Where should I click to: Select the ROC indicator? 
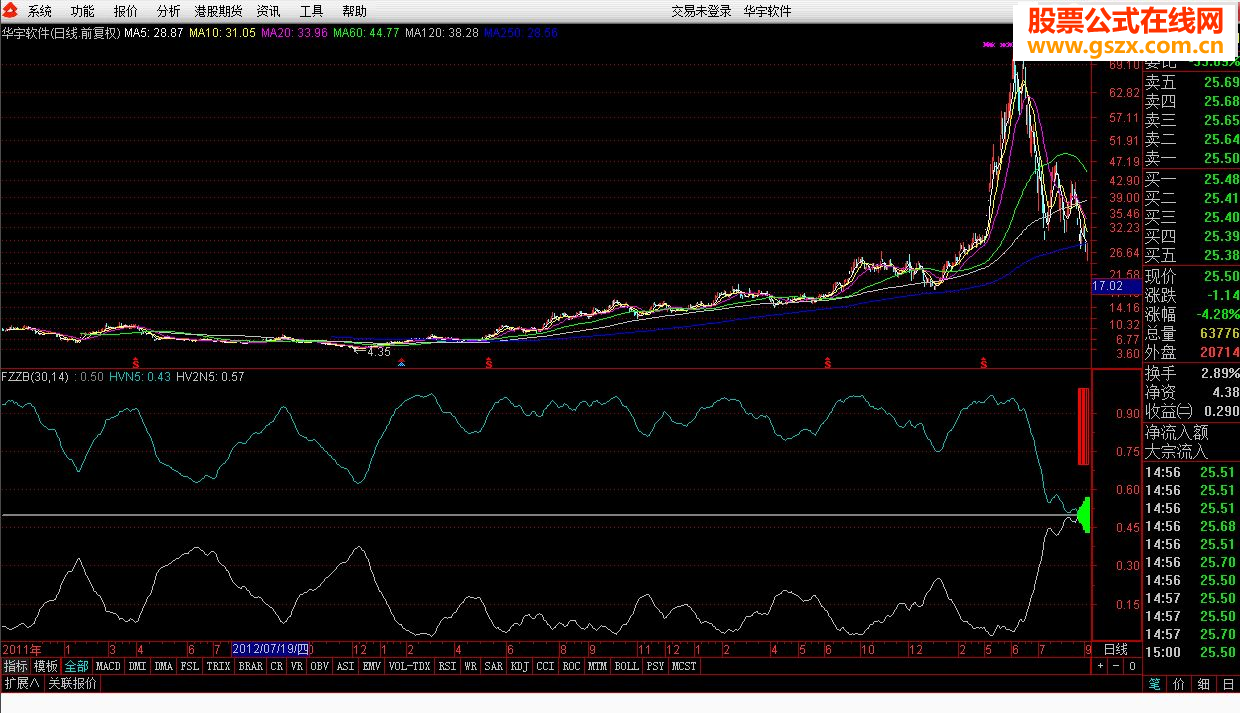[571, 666]
